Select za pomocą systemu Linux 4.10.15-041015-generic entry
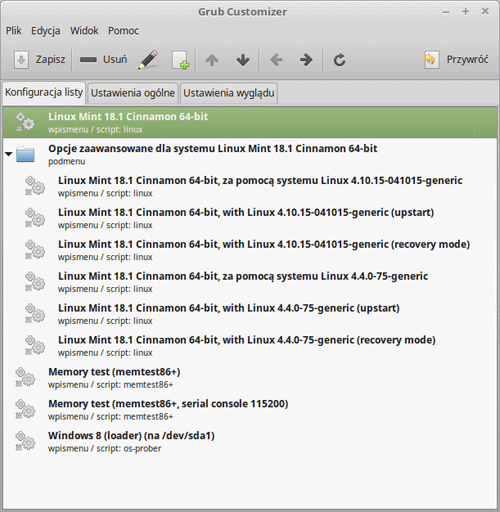The height and width of the screenshot is (512, 500). [250, 186]
